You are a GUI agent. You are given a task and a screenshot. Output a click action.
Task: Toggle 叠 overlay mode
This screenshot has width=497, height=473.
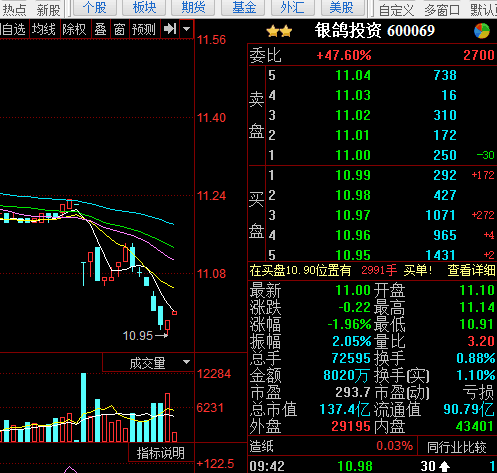(100, 29)
